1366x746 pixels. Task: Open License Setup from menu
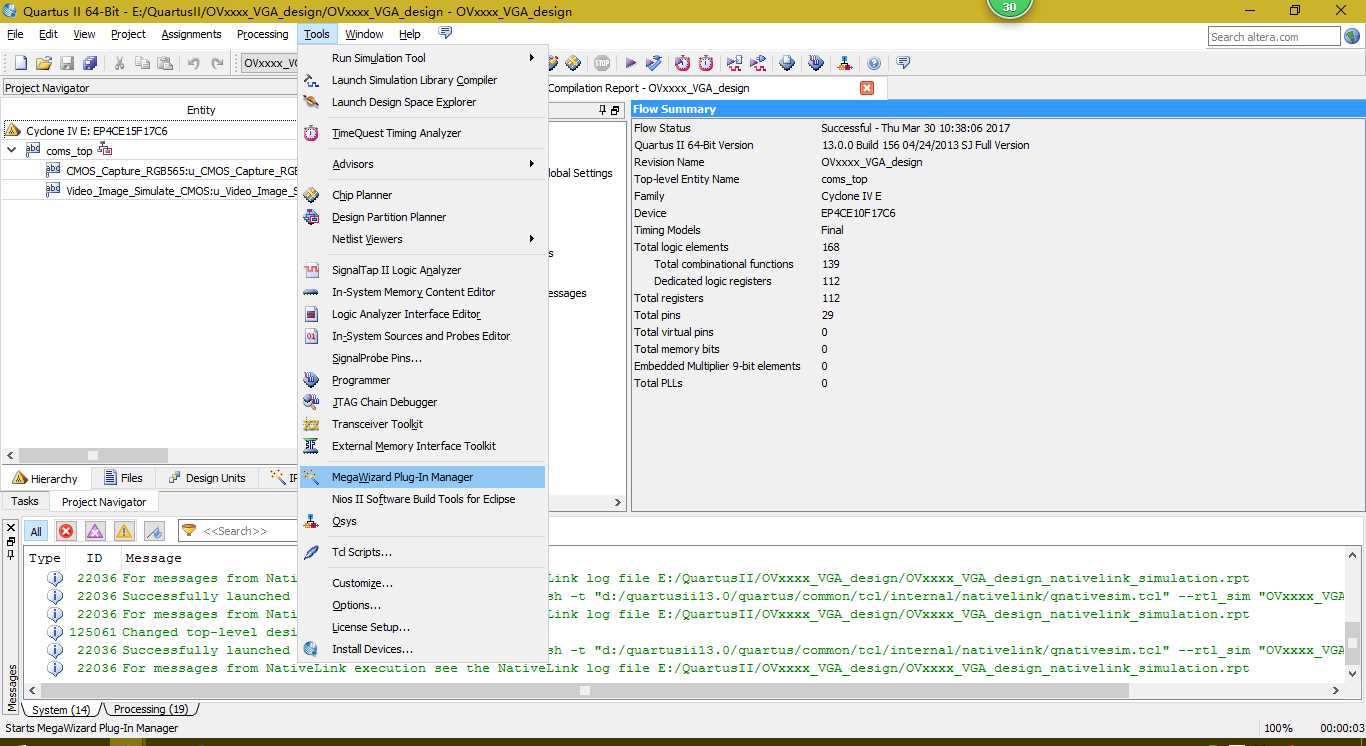tap(423, 627)
